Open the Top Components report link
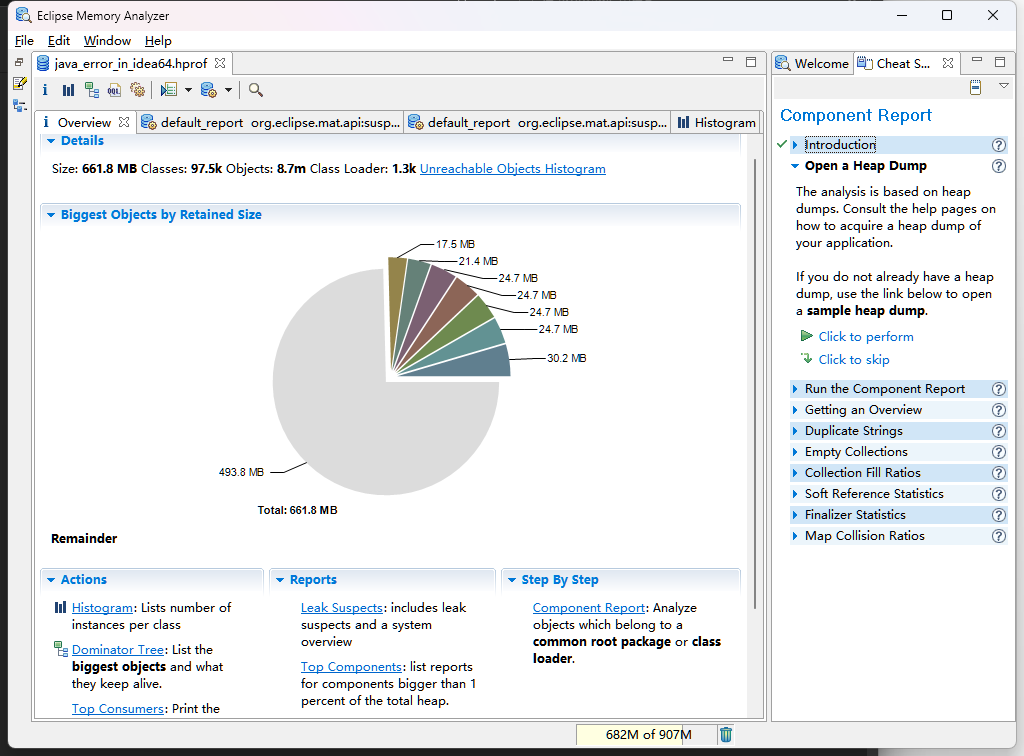This screenshot has height=756, width=1024. pyautogui.click(x=351, y=667)
